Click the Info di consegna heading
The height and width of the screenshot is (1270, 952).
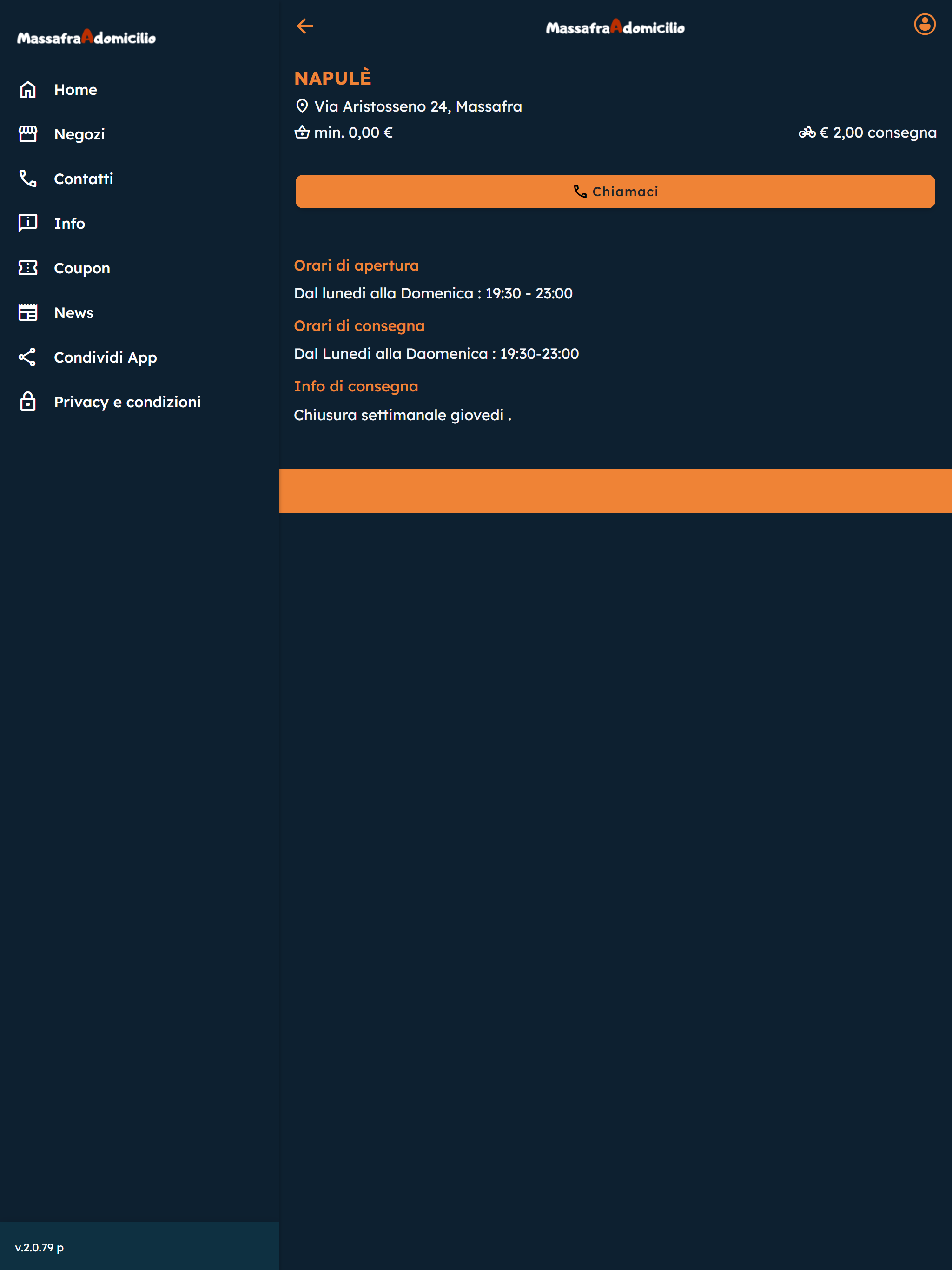click(x=356, y=386)
